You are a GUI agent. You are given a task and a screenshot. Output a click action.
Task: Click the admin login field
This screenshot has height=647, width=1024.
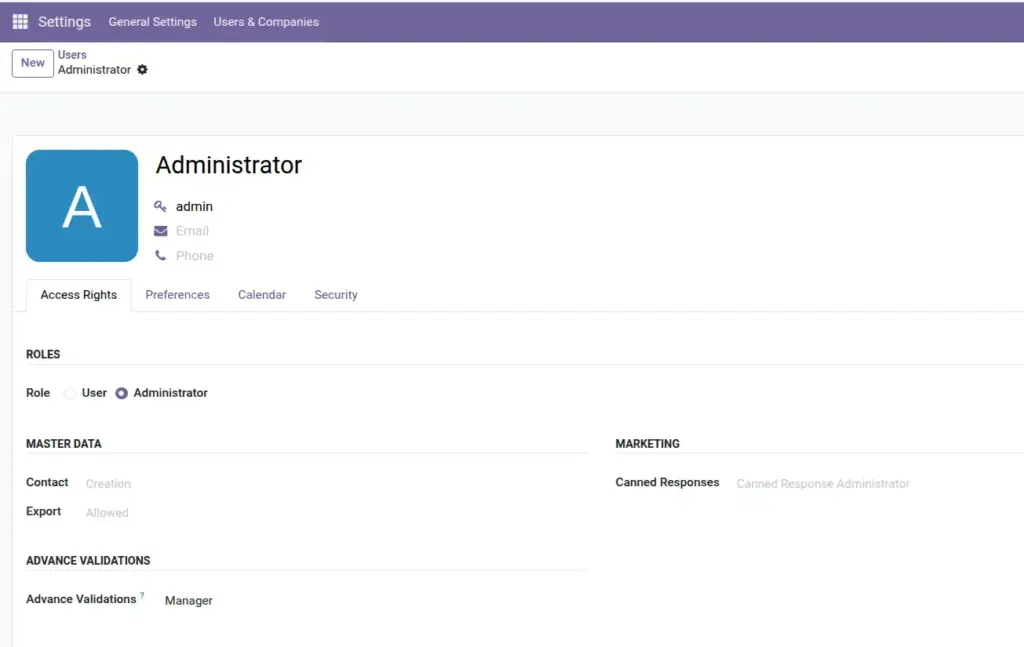point(194,206)
